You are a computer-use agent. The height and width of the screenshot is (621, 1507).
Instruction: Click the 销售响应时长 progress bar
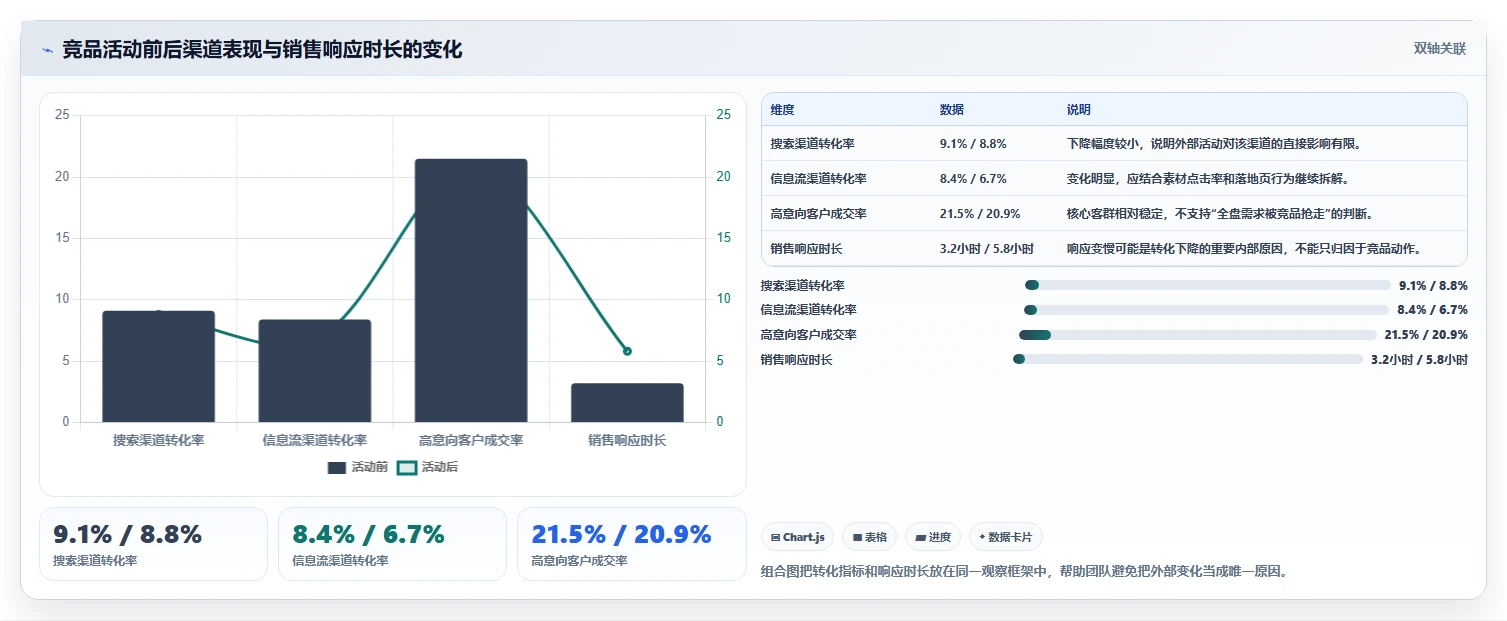tap(1187, 359)
